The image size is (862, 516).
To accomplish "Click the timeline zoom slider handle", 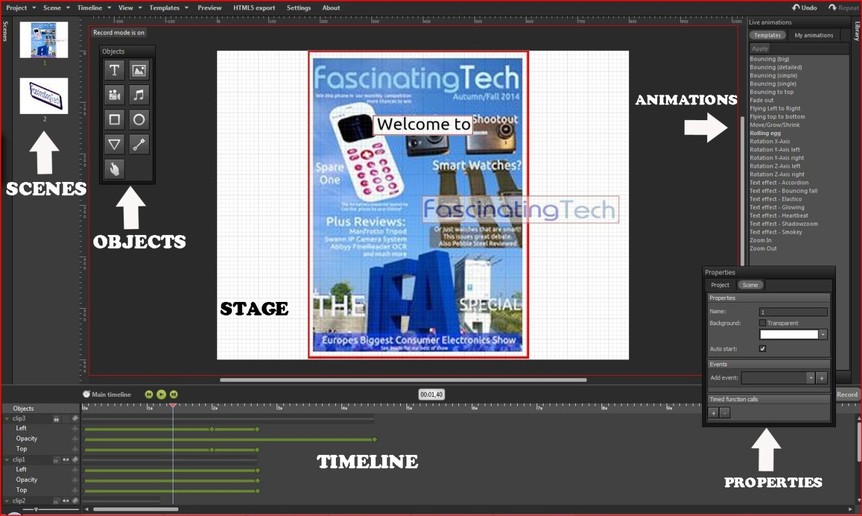I will [x=36, y=509].
